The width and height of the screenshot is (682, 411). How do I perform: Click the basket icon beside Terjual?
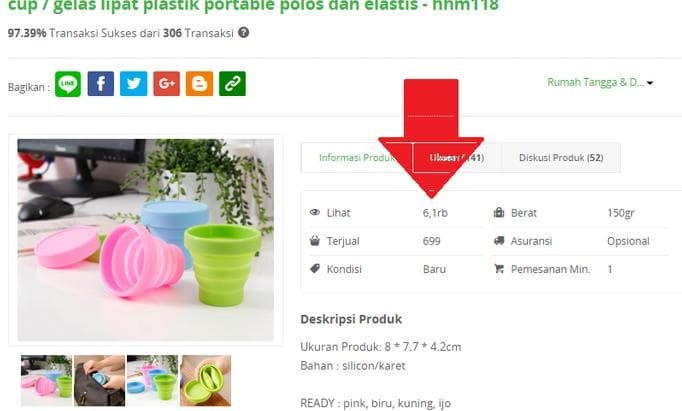pyautogui.click(x=314, y=241)
